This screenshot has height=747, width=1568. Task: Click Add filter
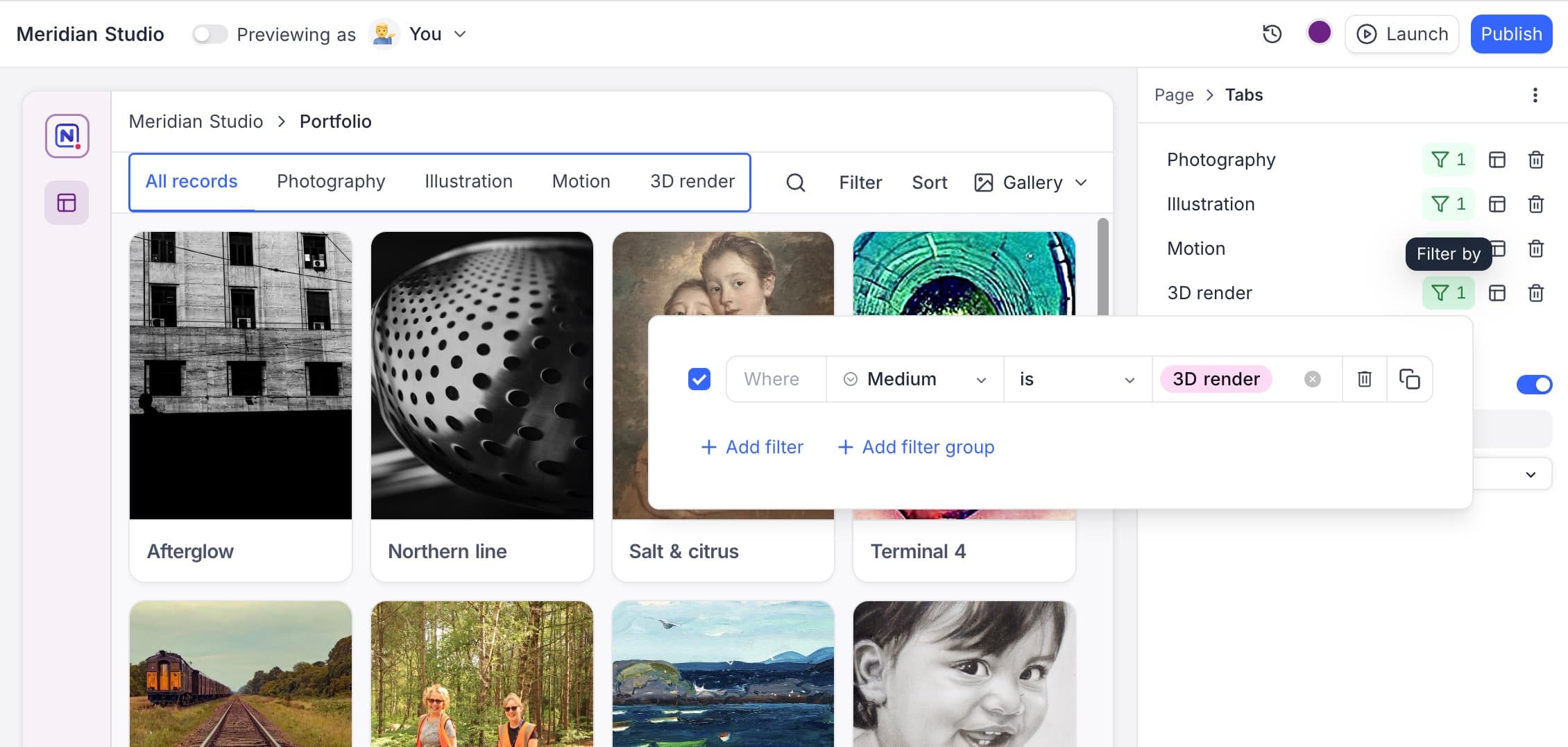pos(752,447)
